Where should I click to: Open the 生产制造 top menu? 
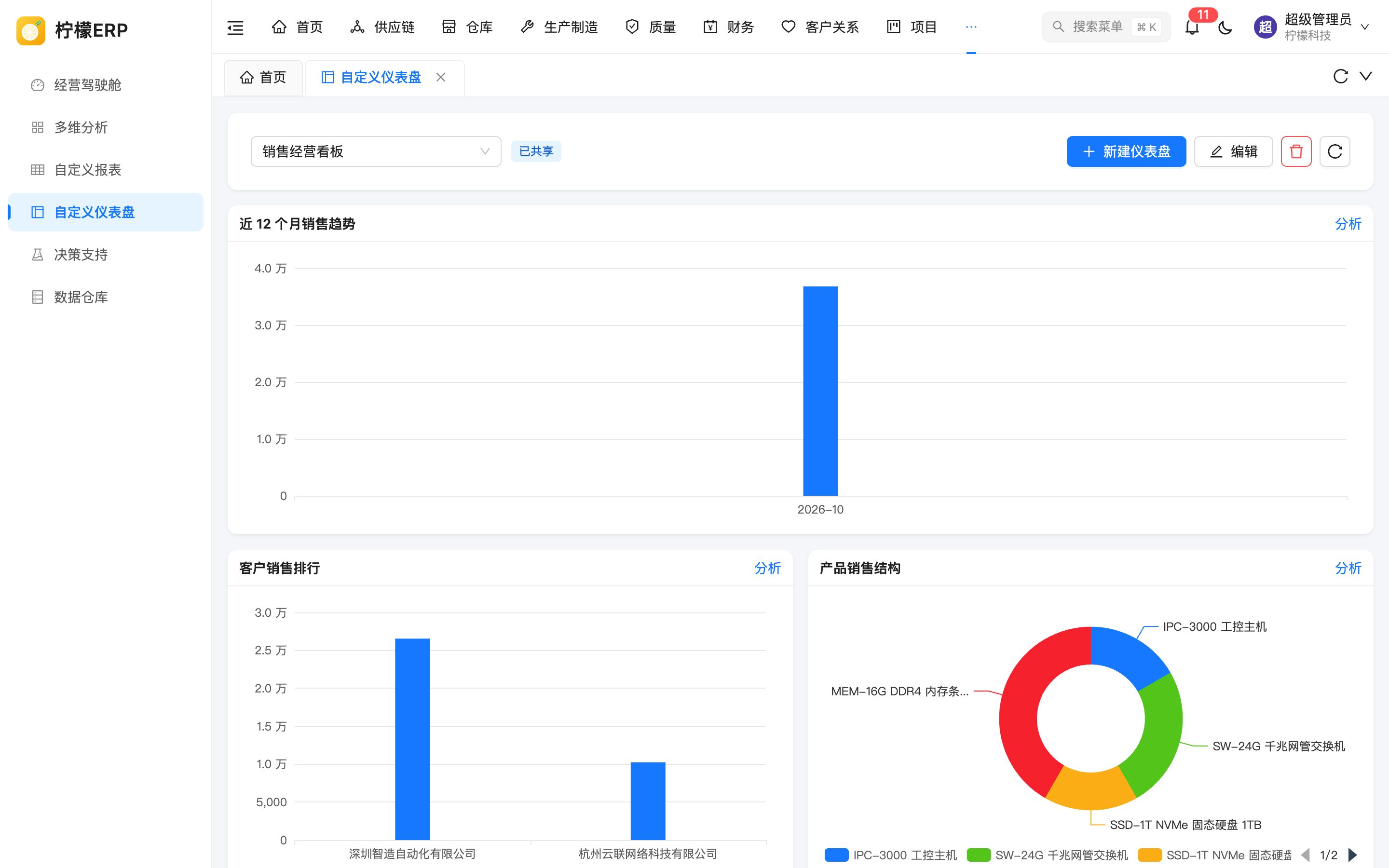point(559,27)
